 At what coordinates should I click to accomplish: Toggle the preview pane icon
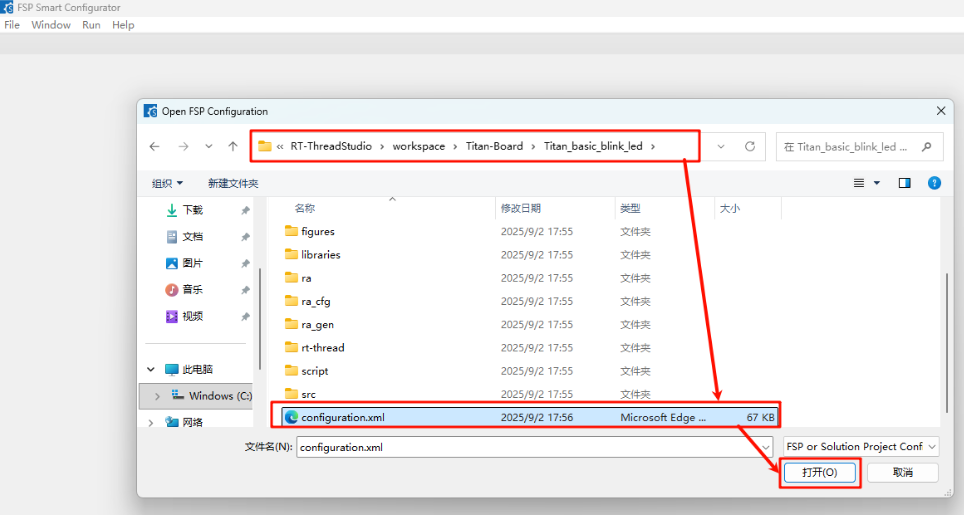[904, 183]
